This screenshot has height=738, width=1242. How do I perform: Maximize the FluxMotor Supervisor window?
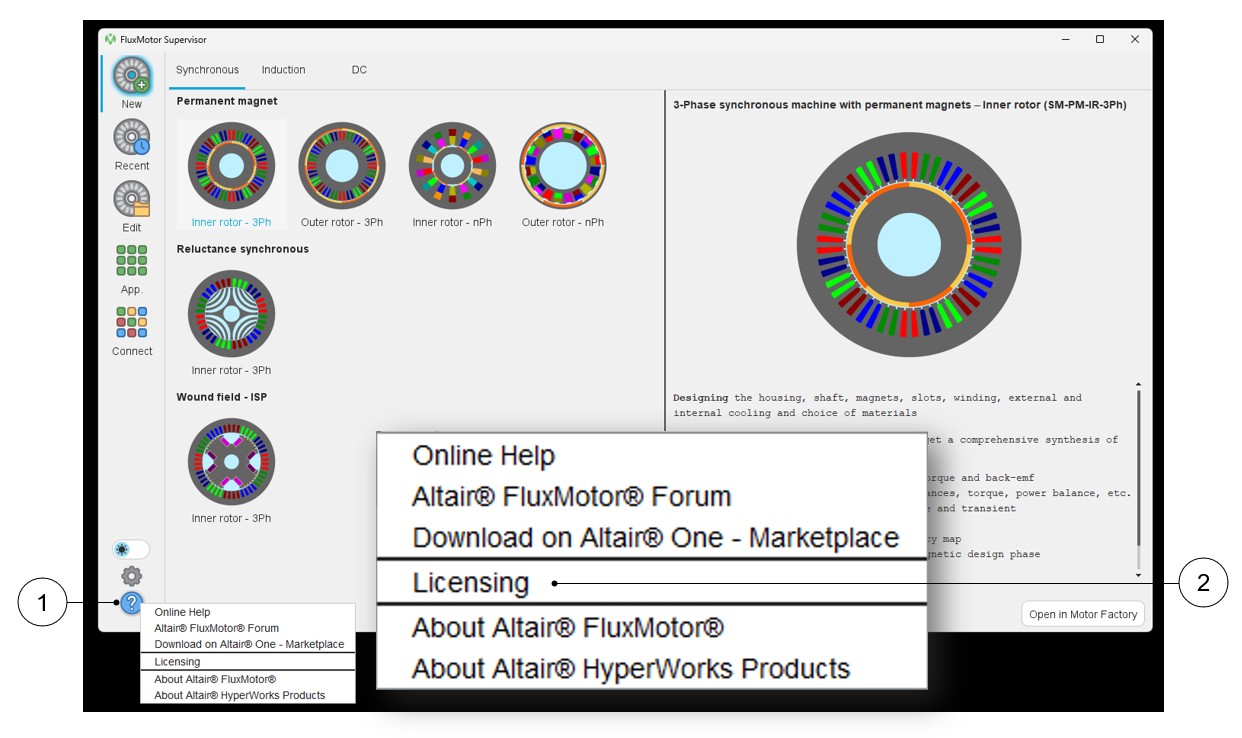point(1100,39)
